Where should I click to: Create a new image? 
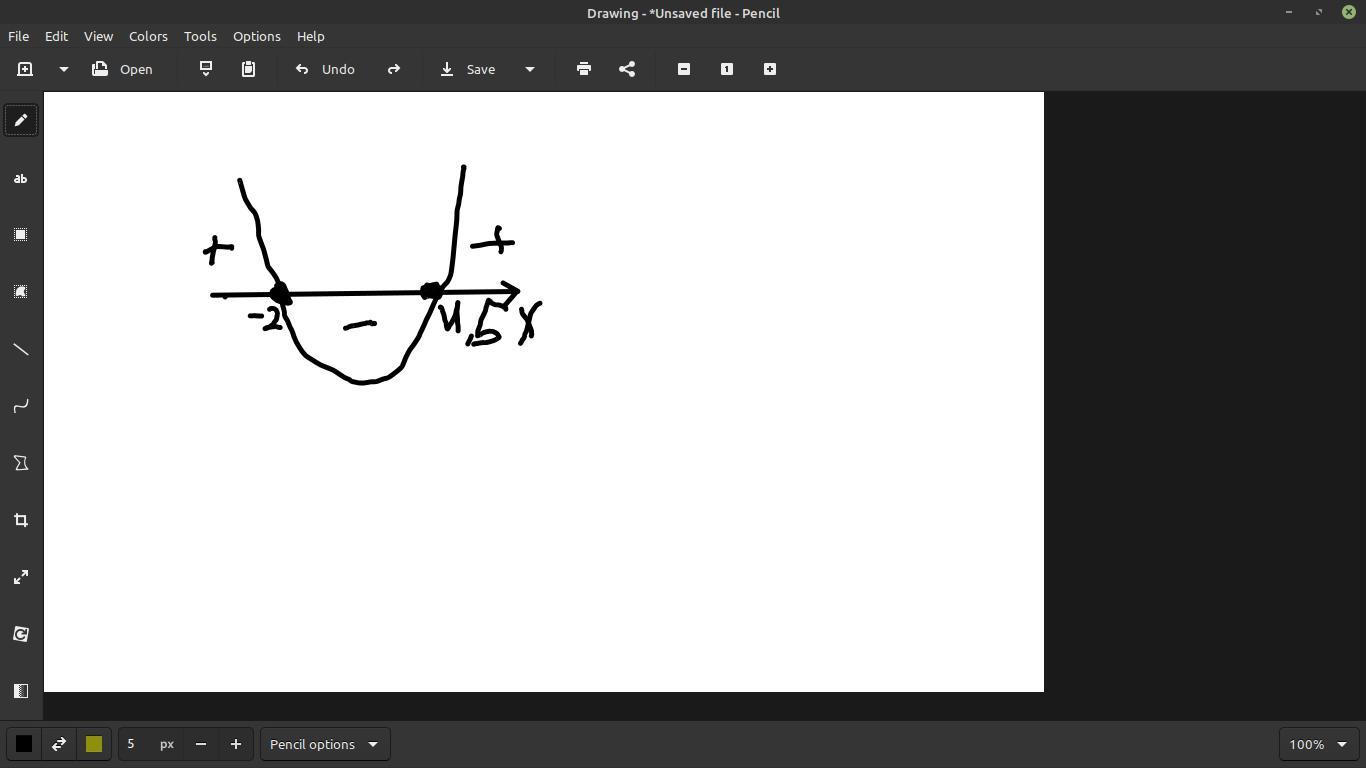(25, 69)
